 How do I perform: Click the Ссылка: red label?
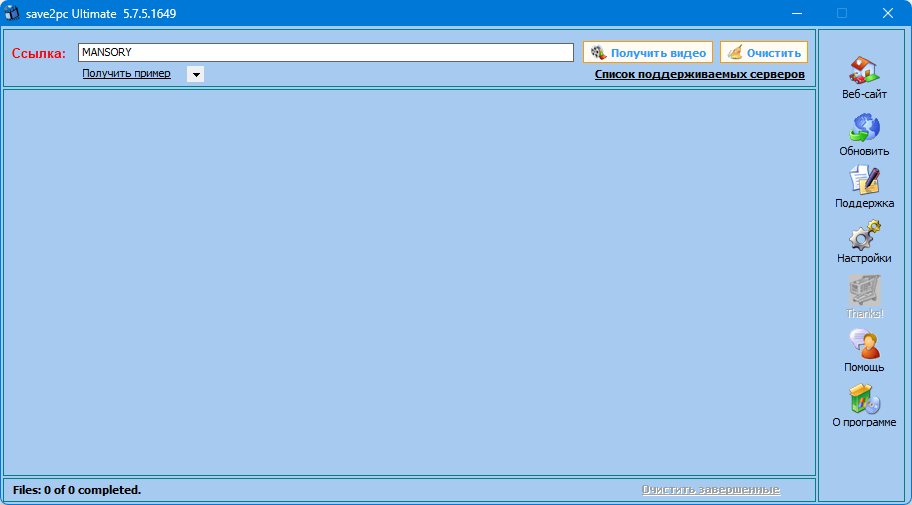pyautogui.click(x=39, y=54)
